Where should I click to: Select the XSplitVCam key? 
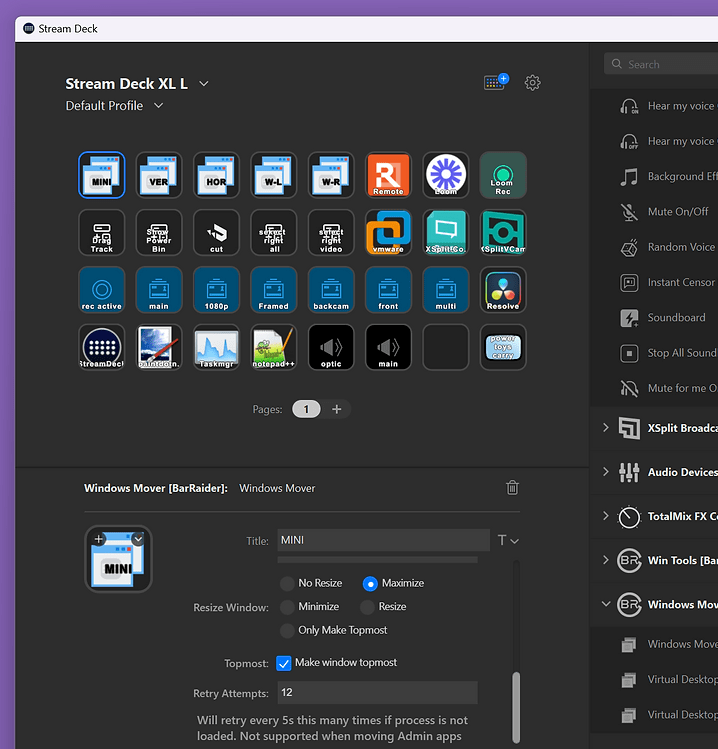tap(503, 232)
